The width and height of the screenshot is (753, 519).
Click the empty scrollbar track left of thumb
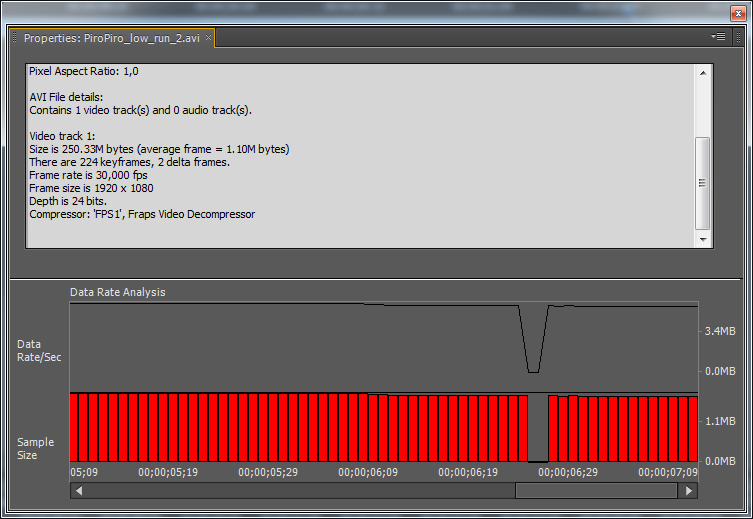(x=301, y=491)
